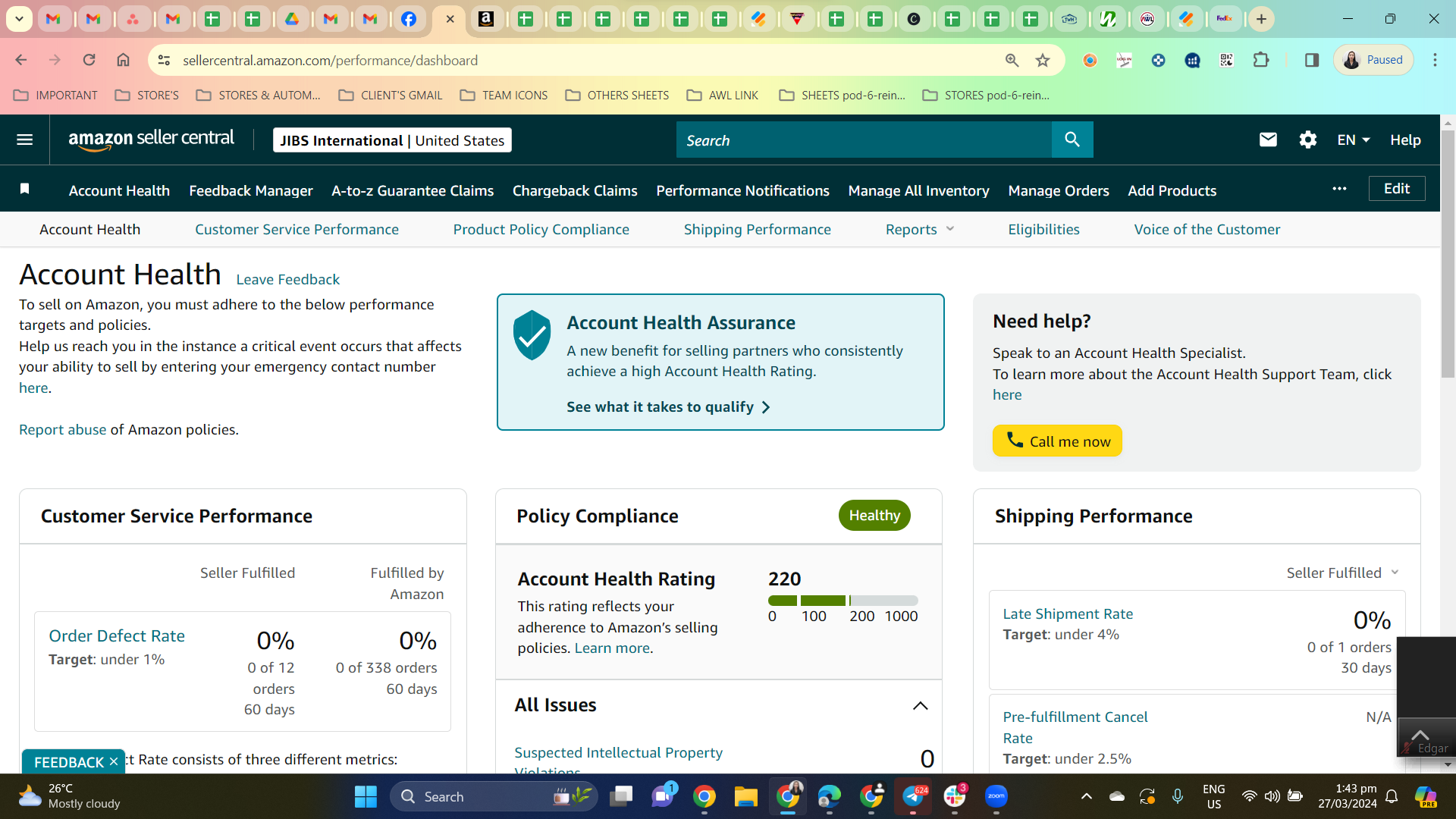Open the Seller Central hamburger menu
The width and height of the screenshot is (1456, 819).
pyautogui.click(x=25, y=140)
